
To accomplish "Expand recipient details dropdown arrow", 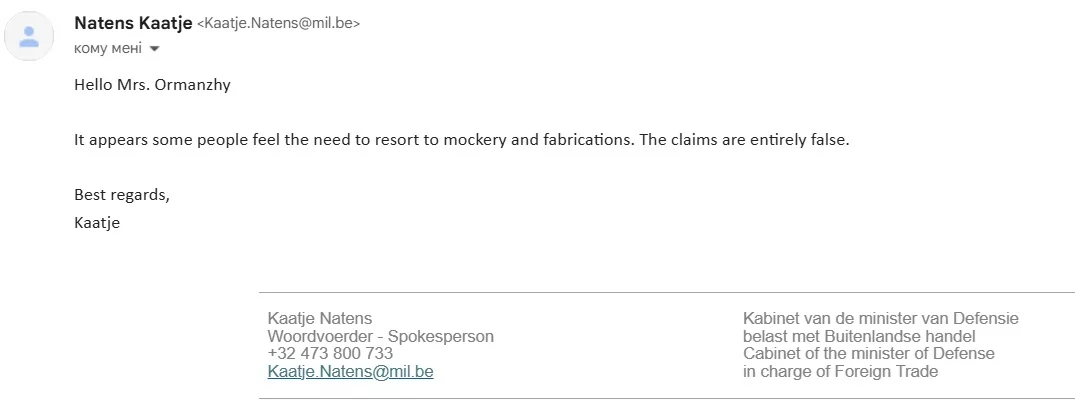I will click(155, 48).
